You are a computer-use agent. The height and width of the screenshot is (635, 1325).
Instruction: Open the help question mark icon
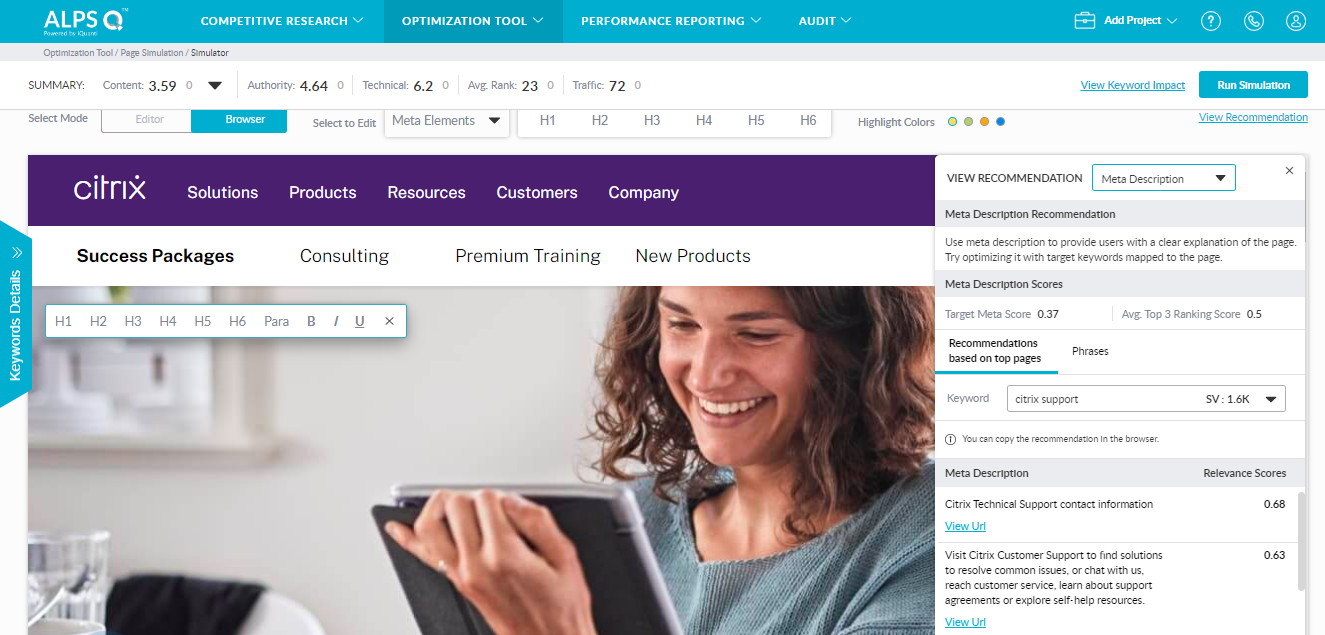pyautogui.click(x=1211, y=21)
